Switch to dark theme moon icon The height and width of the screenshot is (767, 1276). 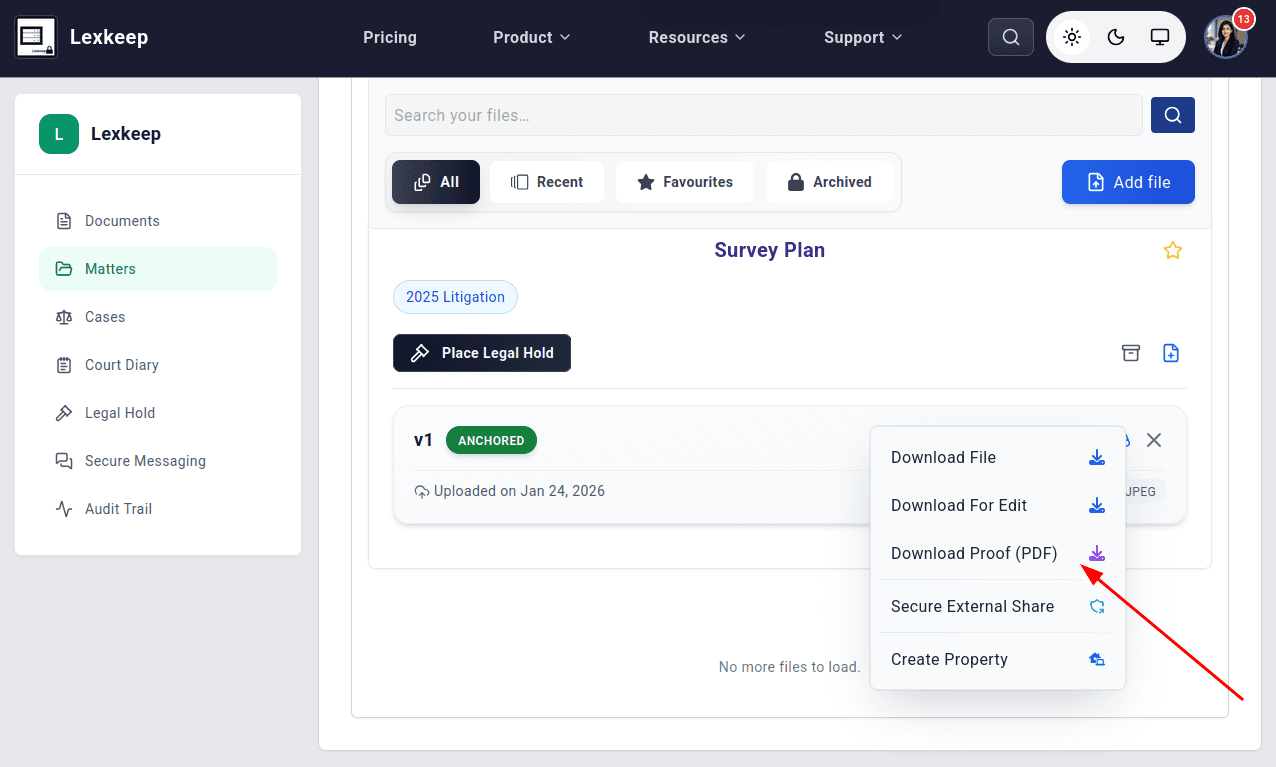pyautogui.click(x=1116, y=37)
